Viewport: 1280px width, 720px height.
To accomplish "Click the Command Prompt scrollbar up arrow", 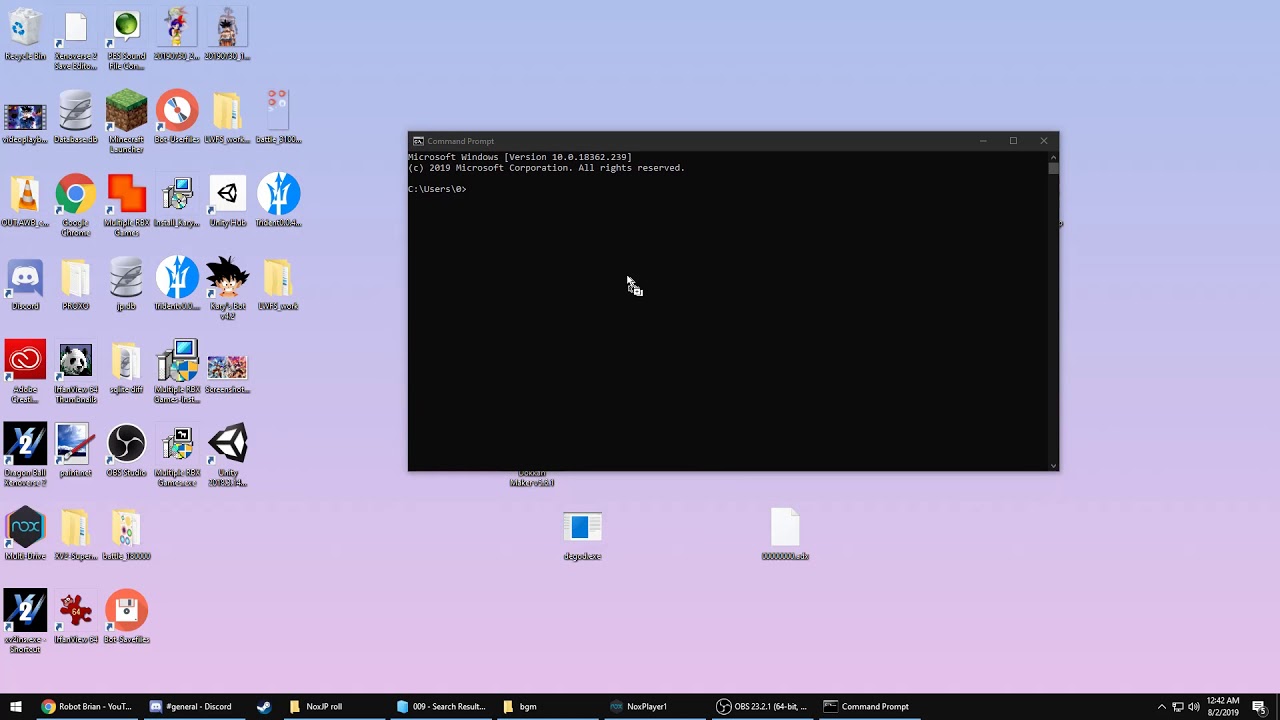I will [x=1053, y=157].
